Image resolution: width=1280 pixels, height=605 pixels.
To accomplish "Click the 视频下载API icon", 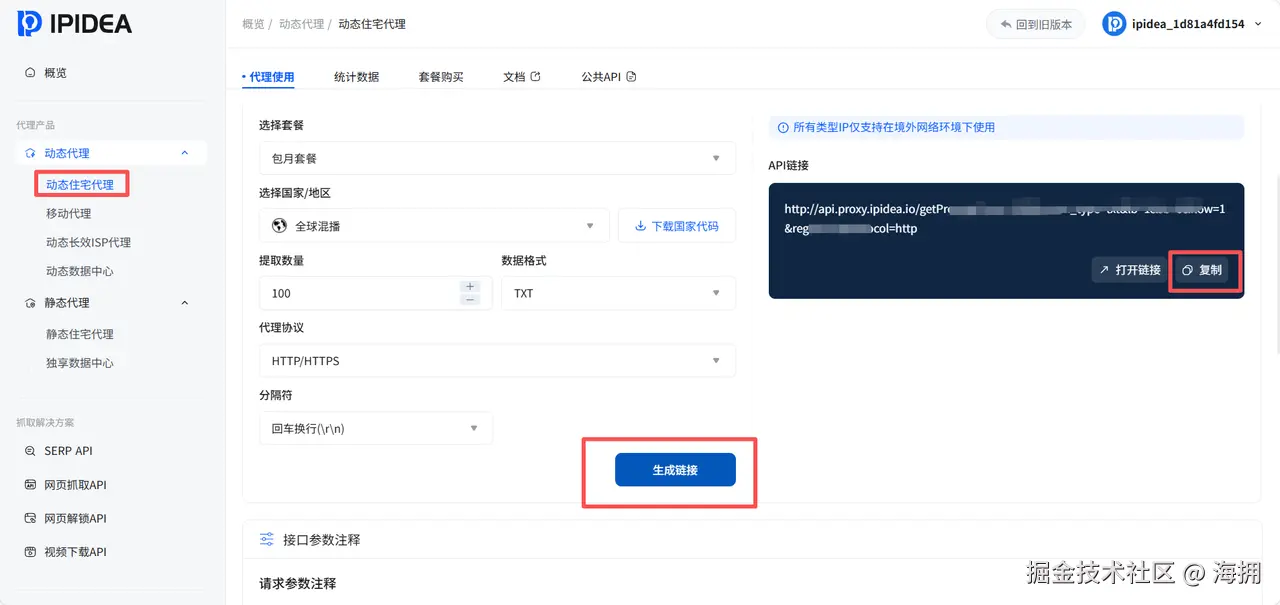I will pyautogui.click(x=30, y=552).
